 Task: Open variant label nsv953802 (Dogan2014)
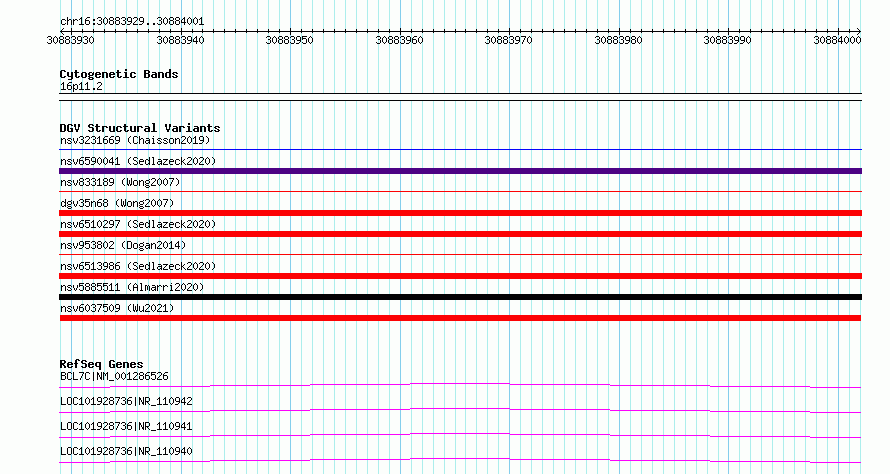123,245
